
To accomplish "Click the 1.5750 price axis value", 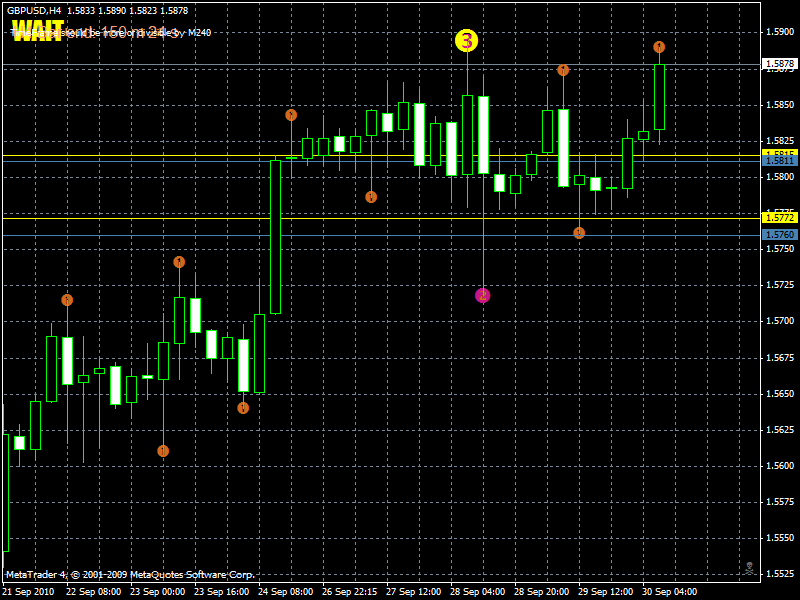I will tap(780, 249).
